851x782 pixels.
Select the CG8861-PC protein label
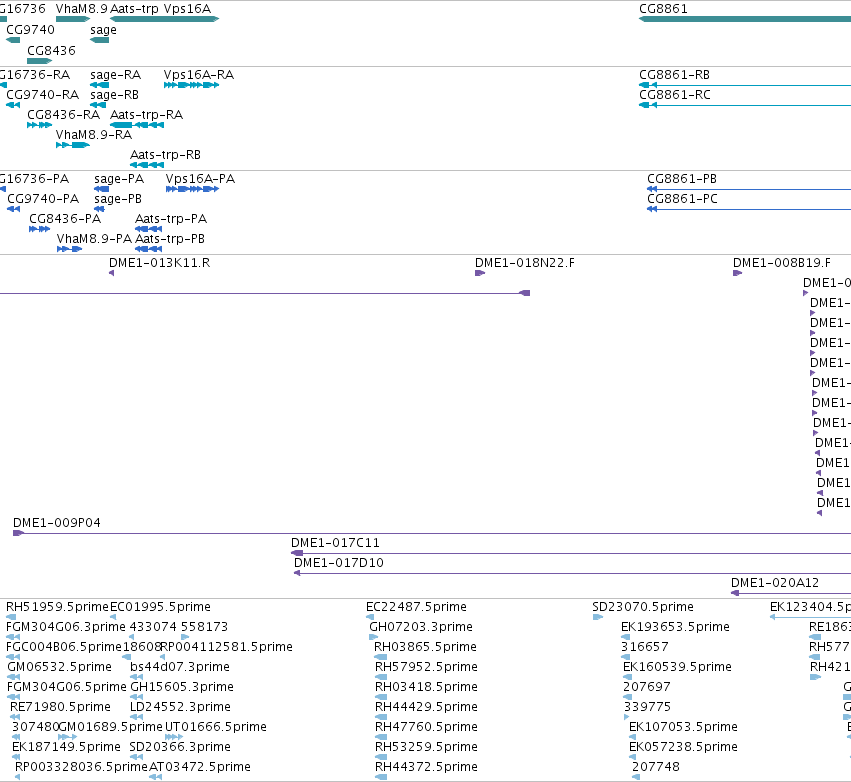(x=682, y=199)
